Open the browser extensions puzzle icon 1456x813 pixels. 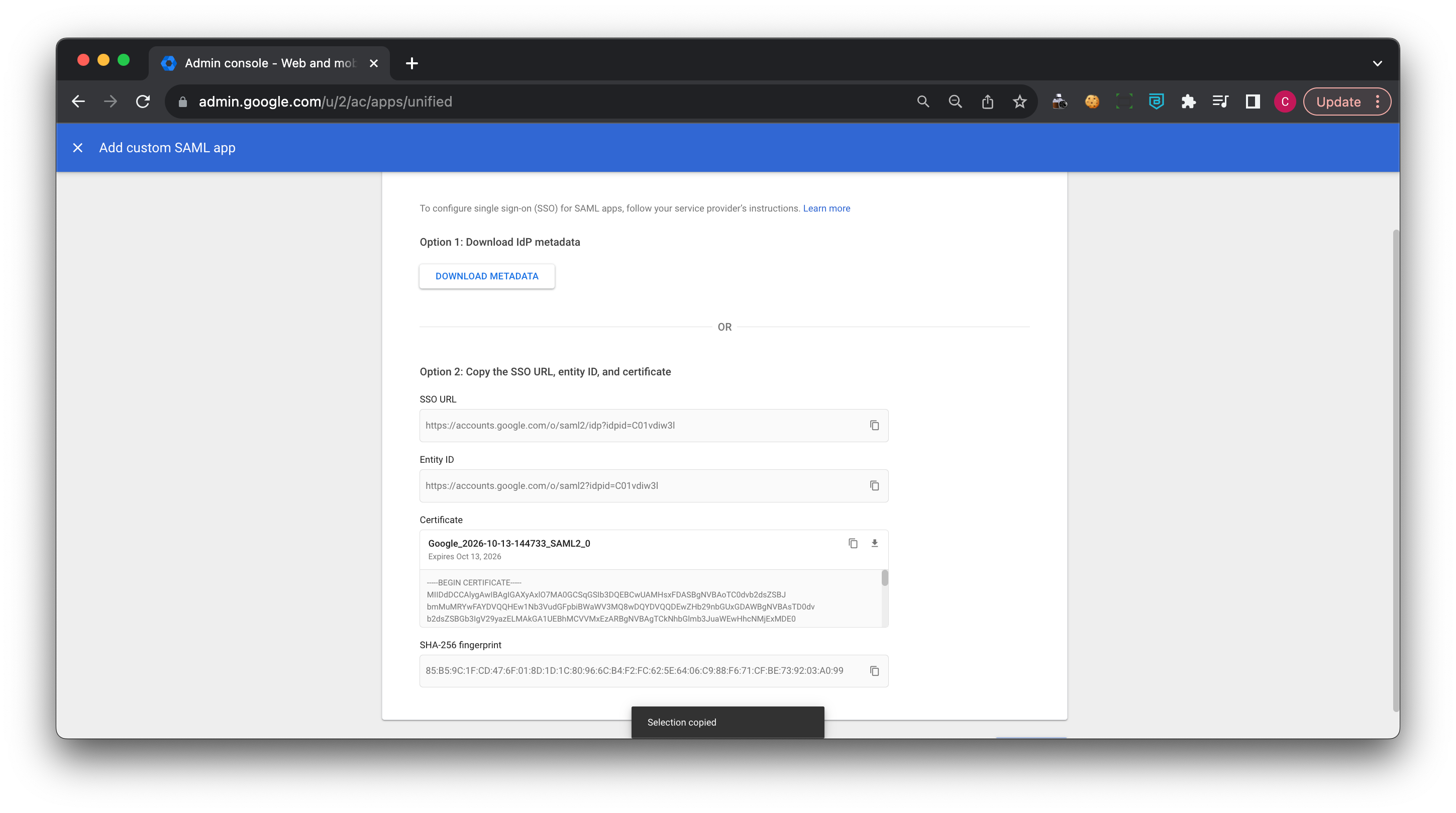[x=1188, y=102]
